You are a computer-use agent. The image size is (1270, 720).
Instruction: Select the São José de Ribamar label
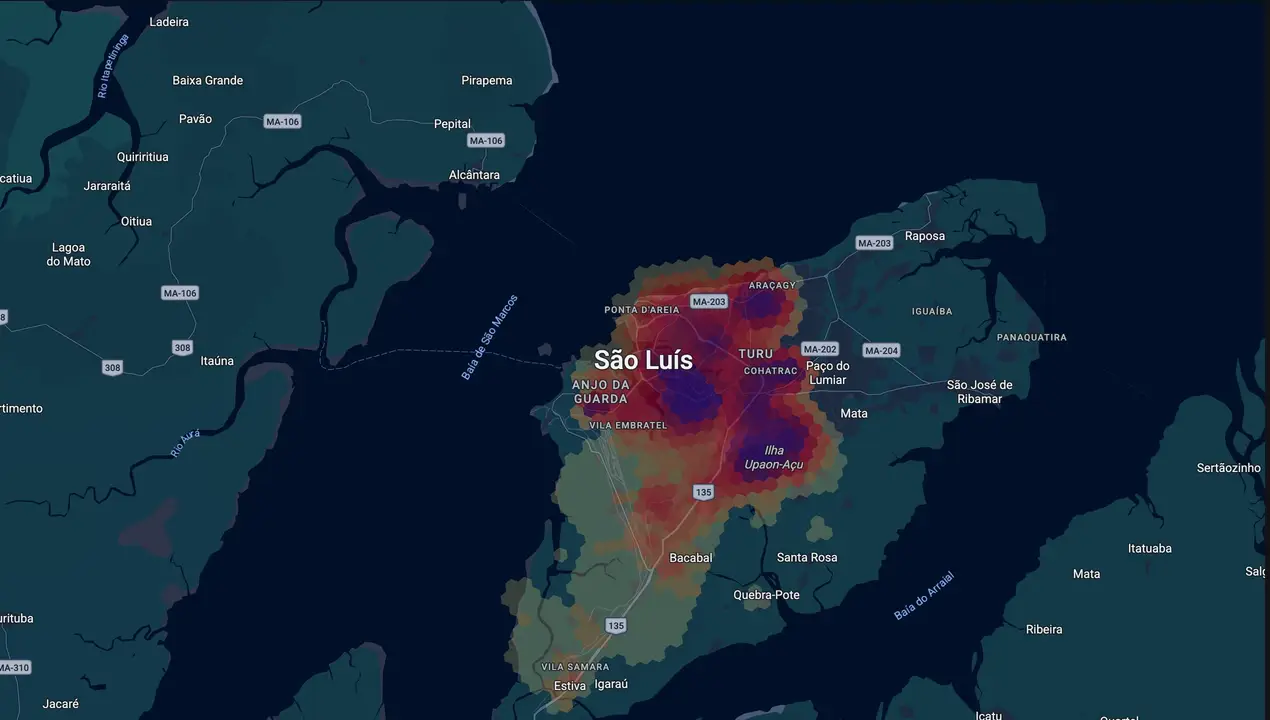(x=980, y=392)
